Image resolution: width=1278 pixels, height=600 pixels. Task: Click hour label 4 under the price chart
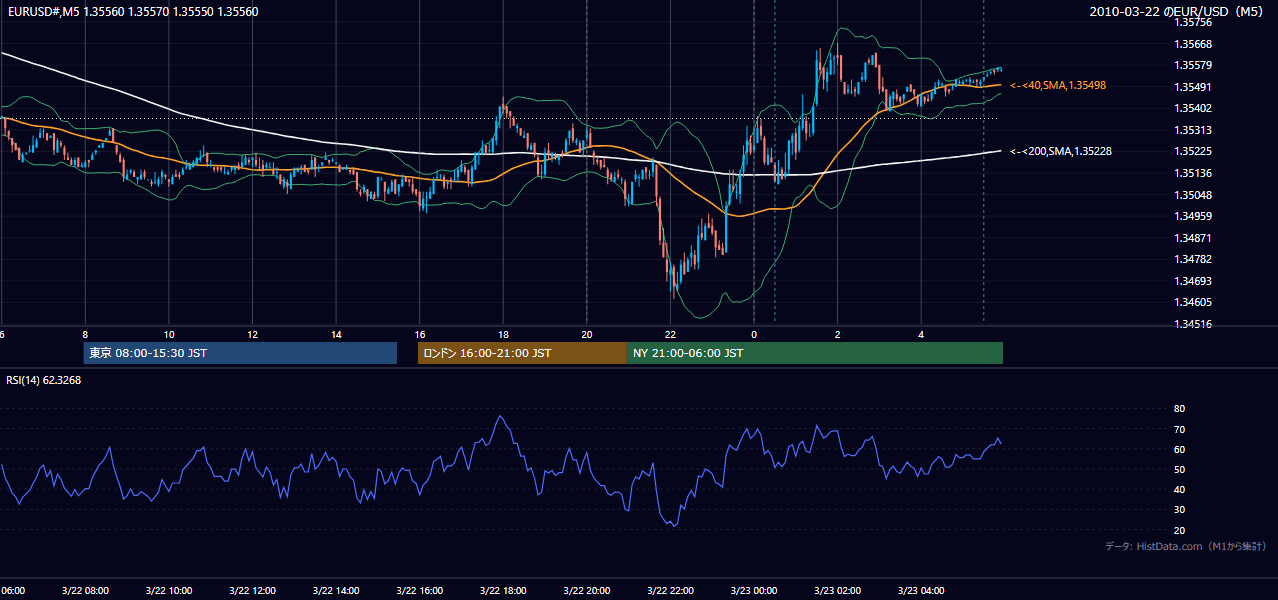pyautogui.click(x=921, y=334)
